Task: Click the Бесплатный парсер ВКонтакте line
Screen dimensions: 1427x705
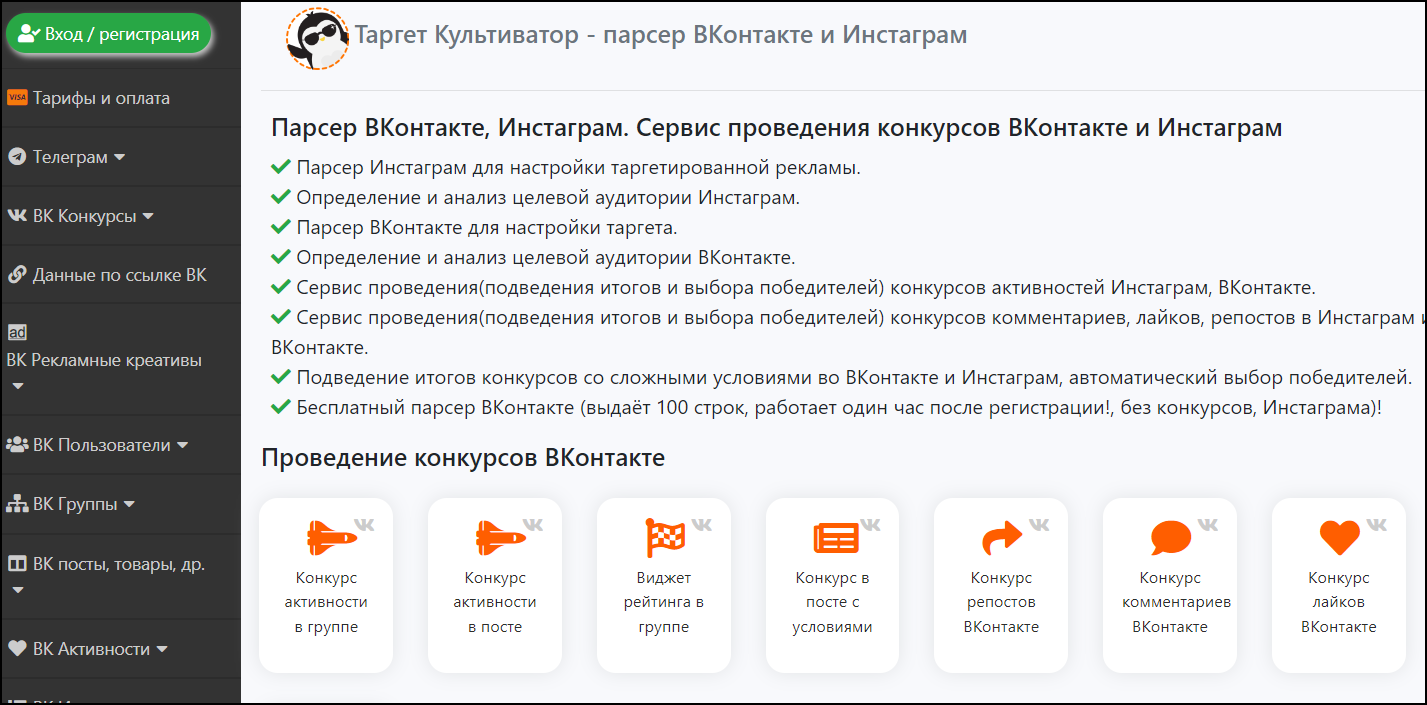Action: click(827, 408)
